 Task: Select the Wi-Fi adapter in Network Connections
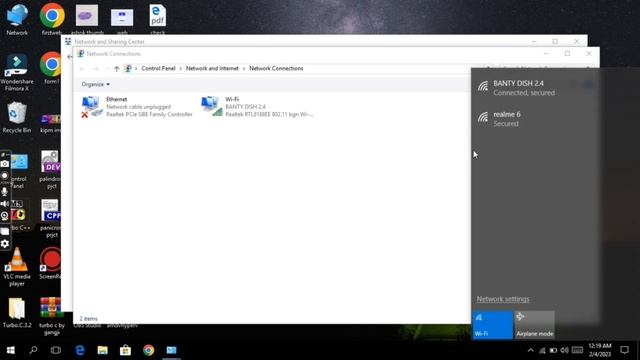[257, 107]
